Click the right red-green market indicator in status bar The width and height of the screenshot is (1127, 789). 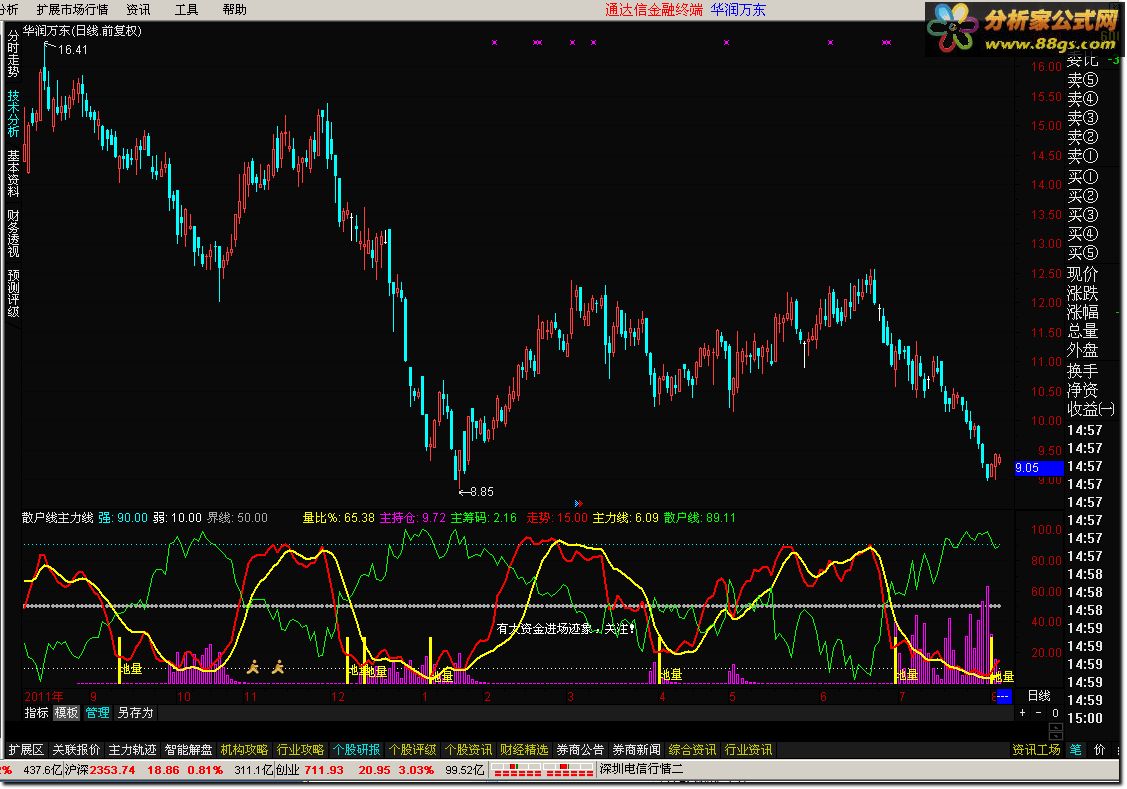569,770
